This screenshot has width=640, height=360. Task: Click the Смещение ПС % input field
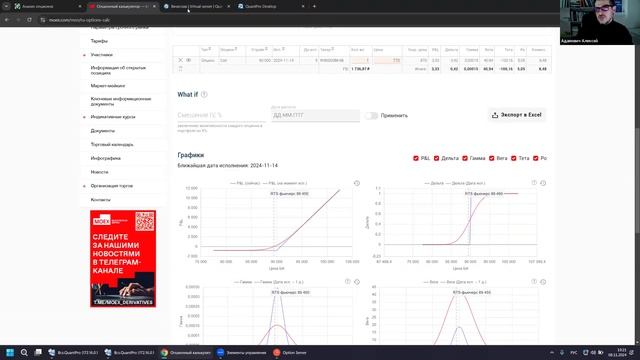221,116
